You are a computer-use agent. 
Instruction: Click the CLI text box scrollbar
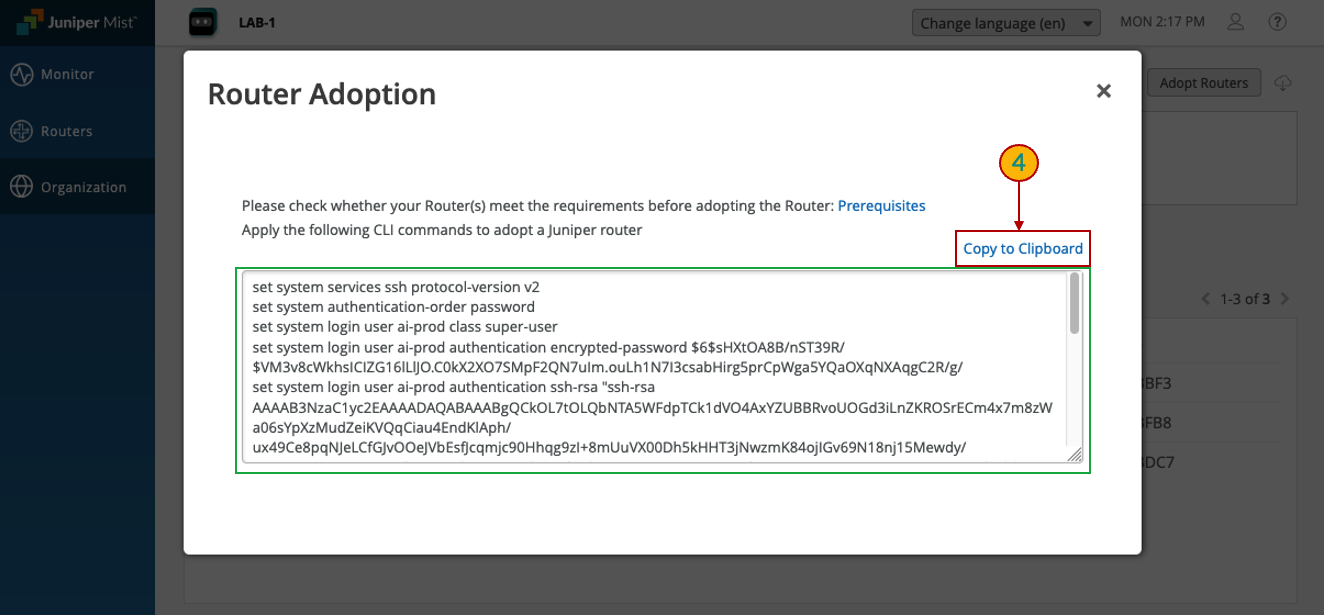point(1075,303)
